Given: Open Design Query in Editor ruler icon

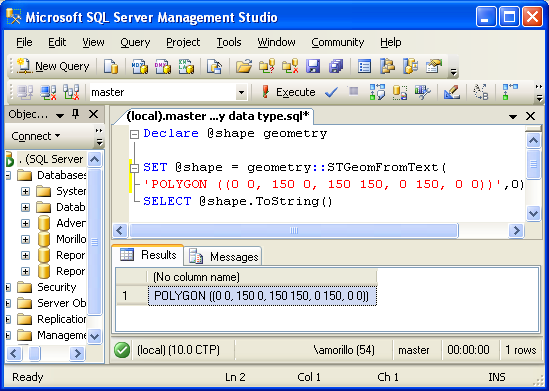Looking at the screenshot, I should click(451, 92).
